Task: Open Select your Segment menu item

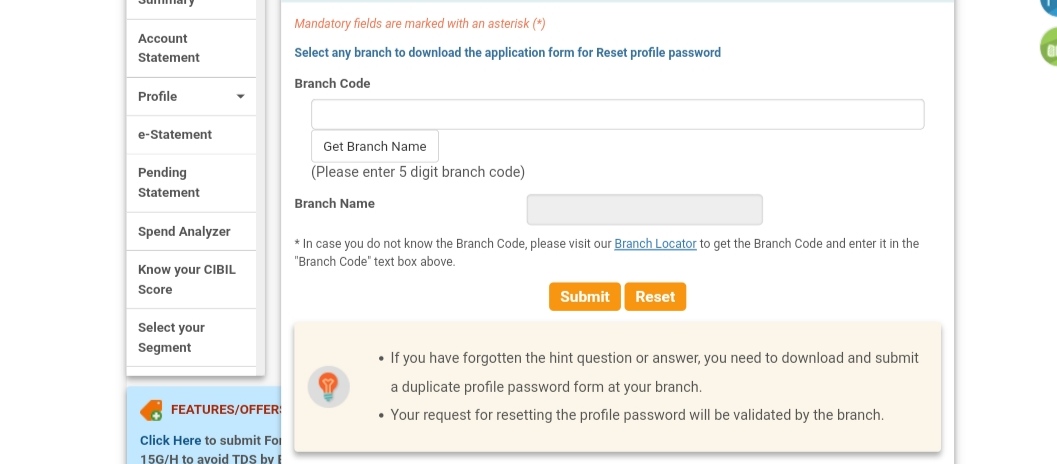Action: pyautogui.click(x=171, y=337)
